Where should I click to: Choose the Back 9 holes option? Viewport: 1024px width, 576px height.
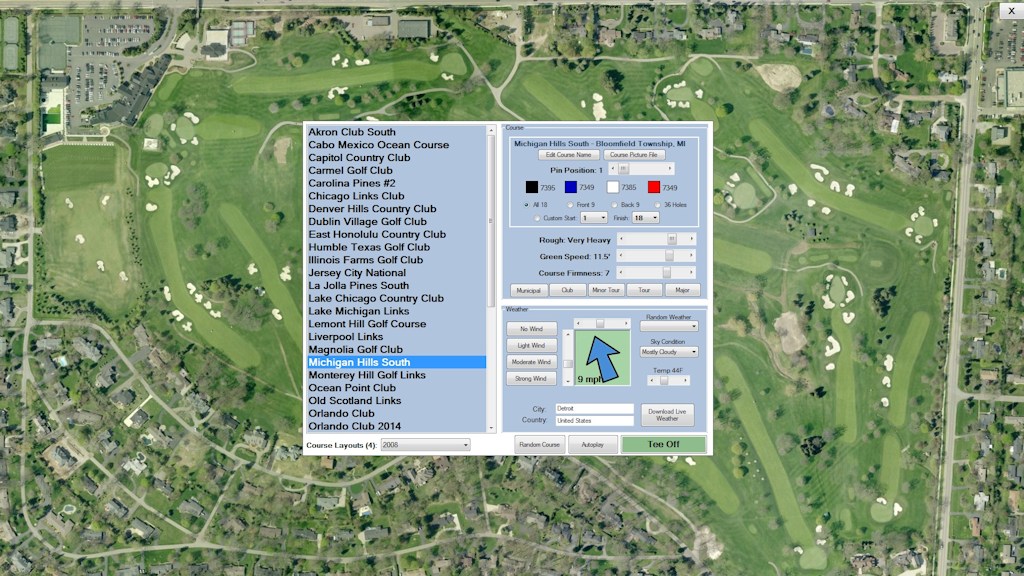coord(615,205)
